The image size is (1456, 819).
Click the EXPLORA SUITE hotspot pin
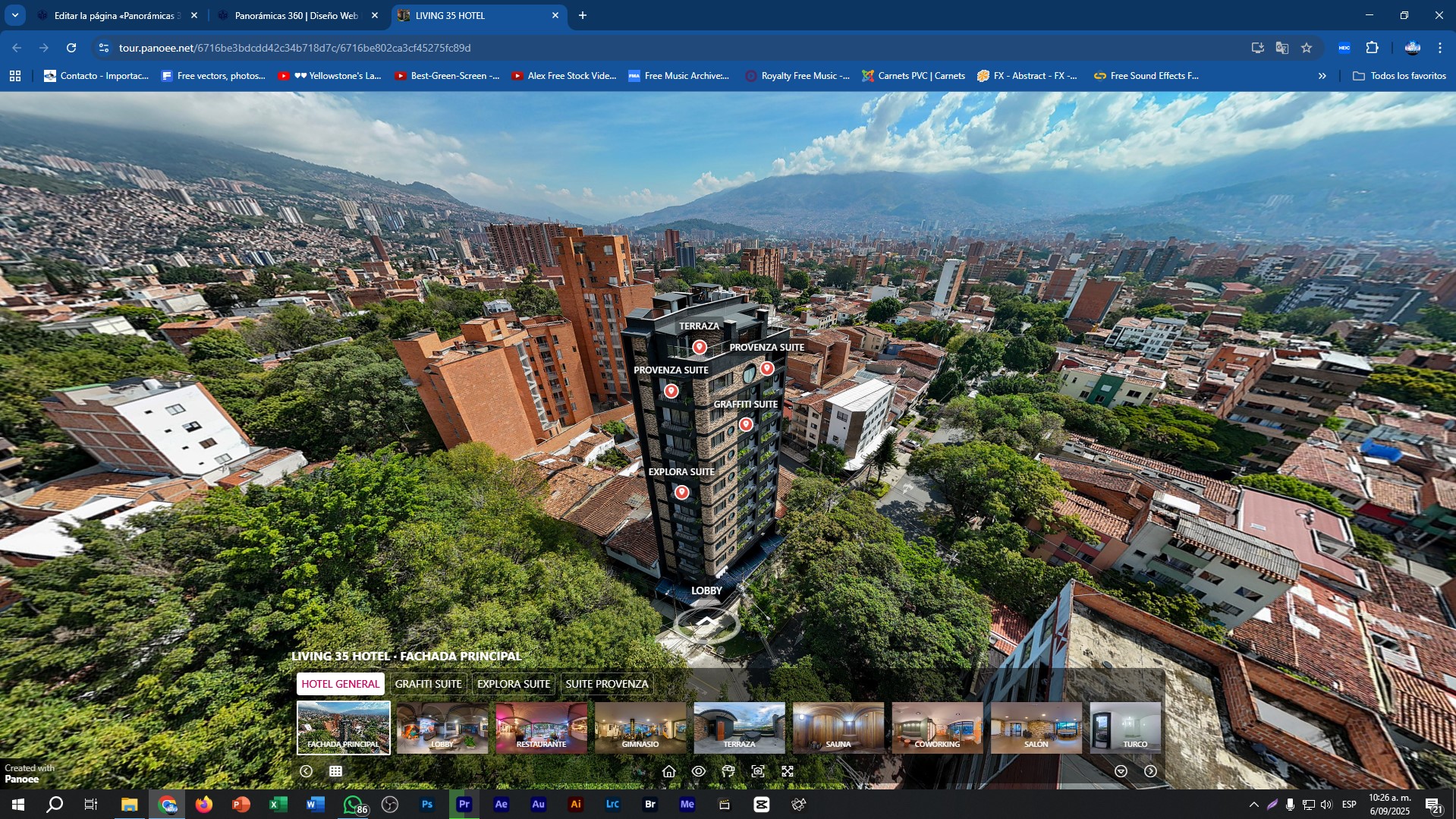coord(681,492)
